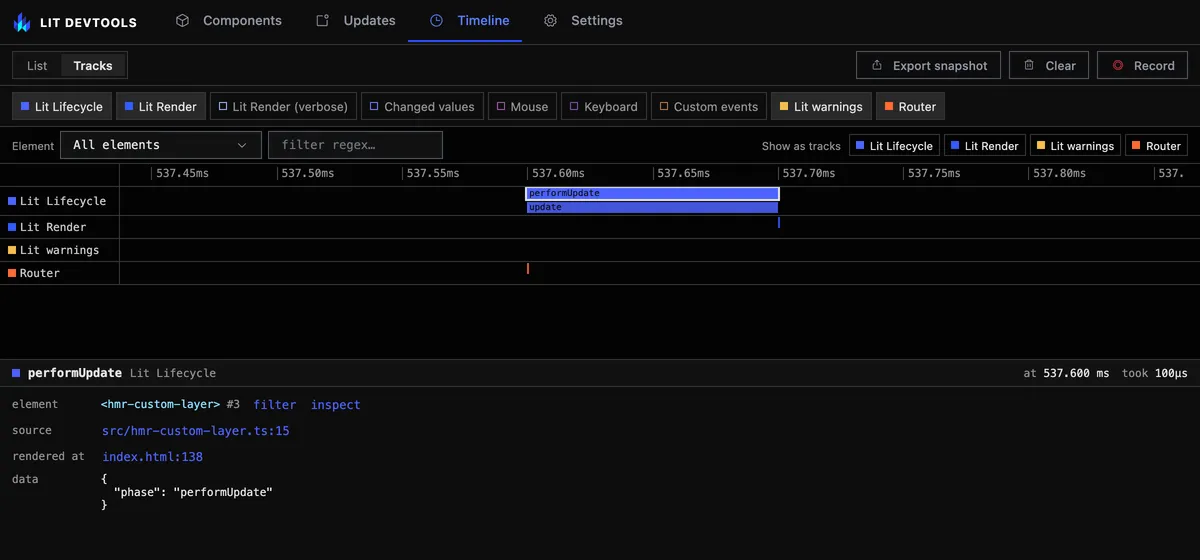Toggle the Lit warnings event filter
Viewport: 1200px width, 560px height.
point(821,106)
